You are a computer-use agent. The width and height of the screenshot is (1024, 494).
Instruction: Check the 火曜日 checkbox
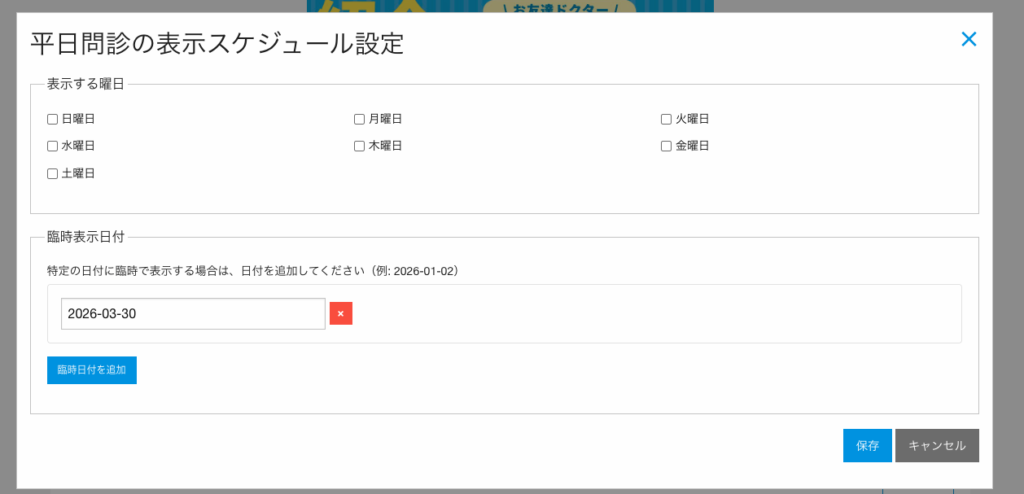tap(666, 119)
